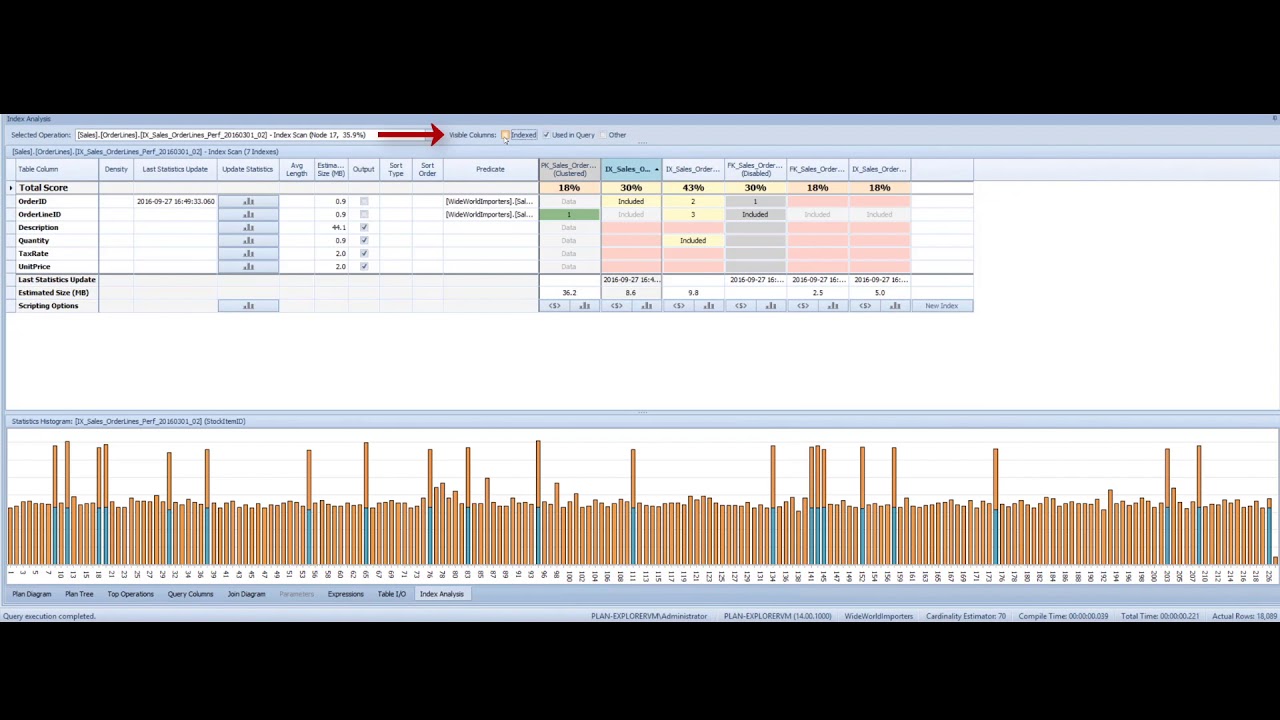This screenshot has width=1280, height=720.
Task: Check the Output box for OrderID
Action: coord(364,202)
